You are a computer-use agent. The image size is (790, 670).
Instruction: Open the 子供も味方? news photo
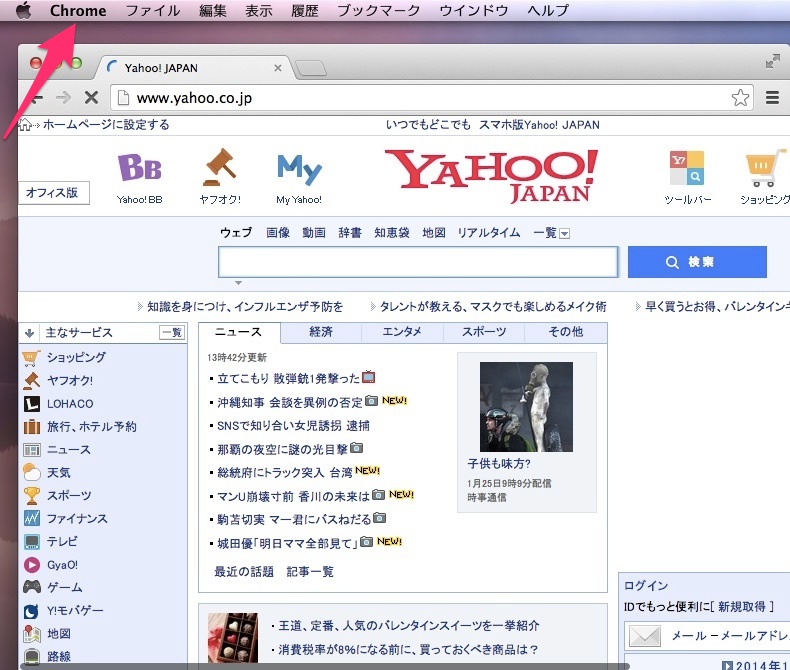pos(526,407)
